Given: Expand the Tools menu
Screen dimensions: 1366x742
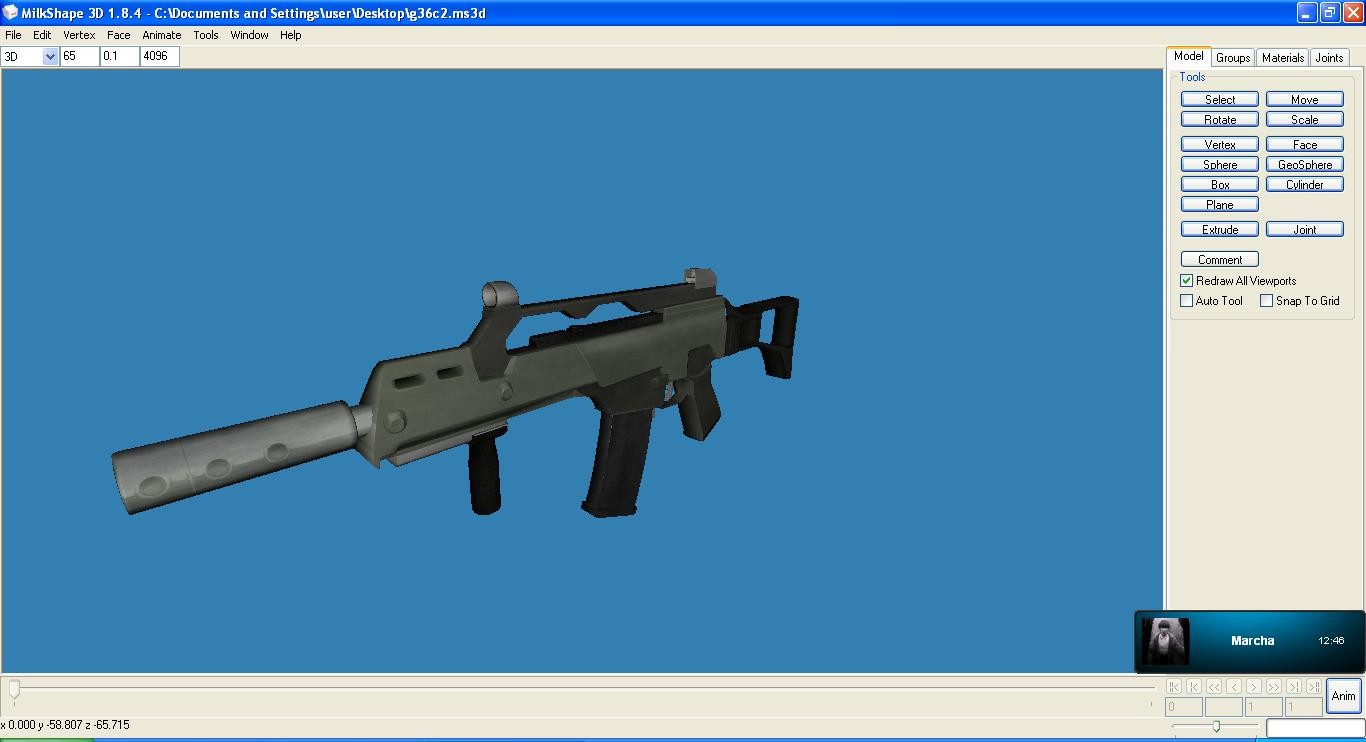Looking at the screenshot, I should 206,35.
